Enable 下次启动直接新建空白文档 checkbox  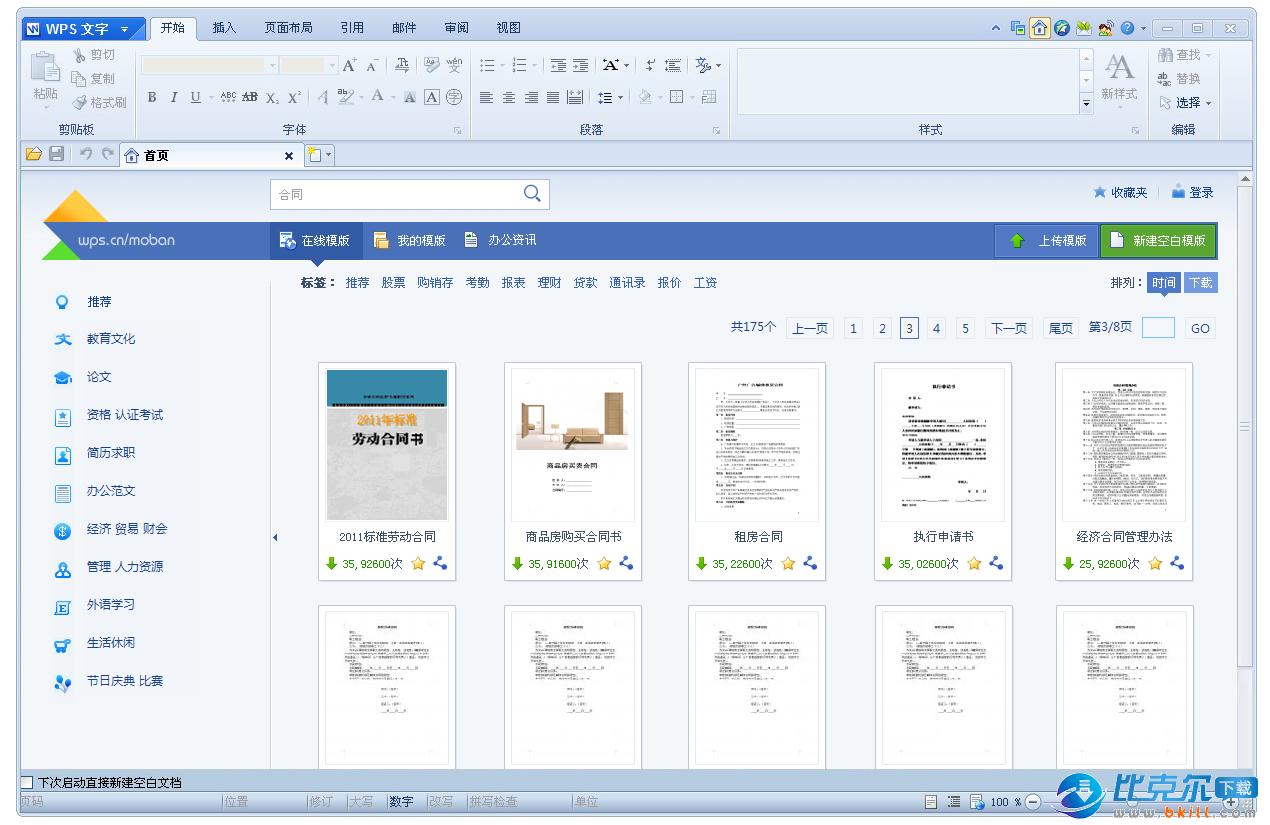(27, 782)
